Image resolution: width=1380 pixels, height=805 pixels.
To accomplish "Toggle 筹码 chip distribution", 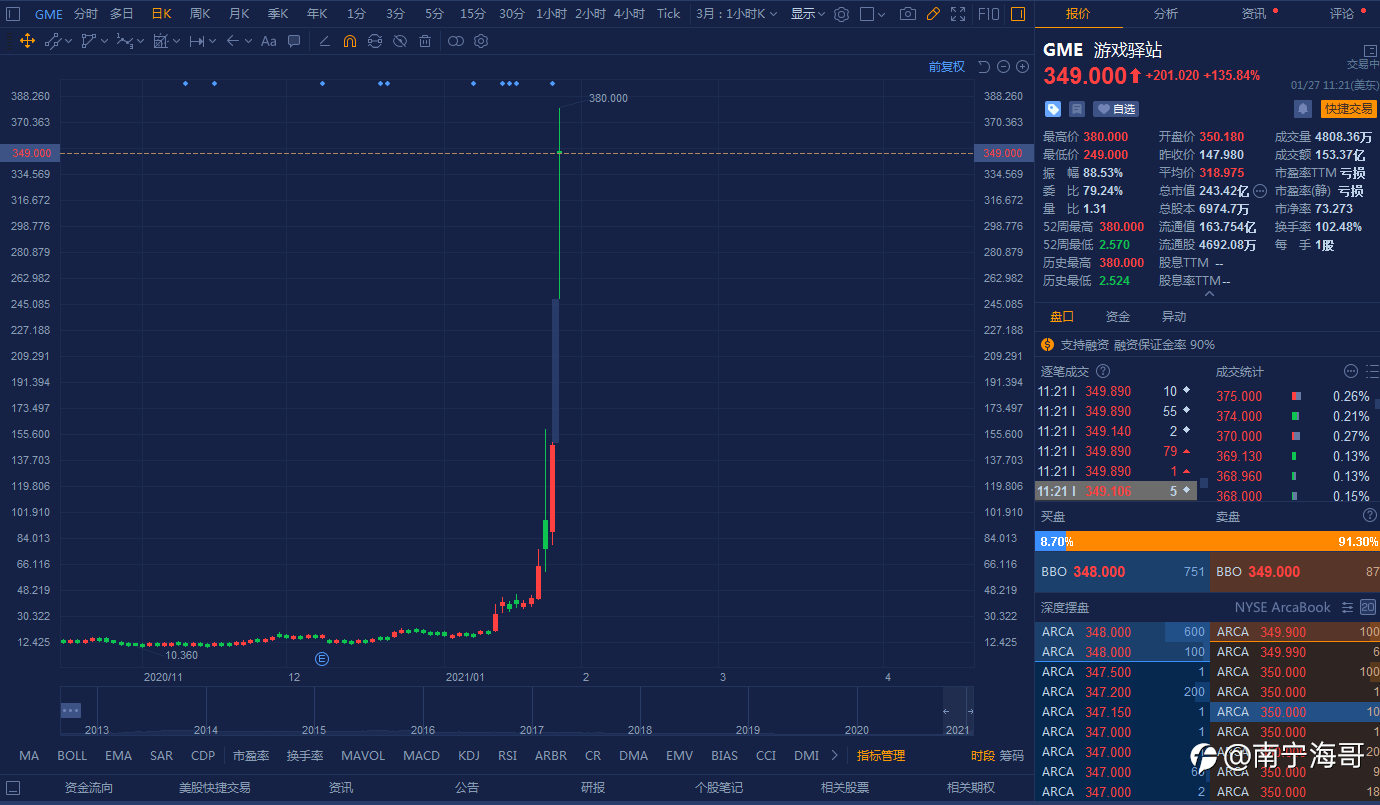I will [1011, 756].
